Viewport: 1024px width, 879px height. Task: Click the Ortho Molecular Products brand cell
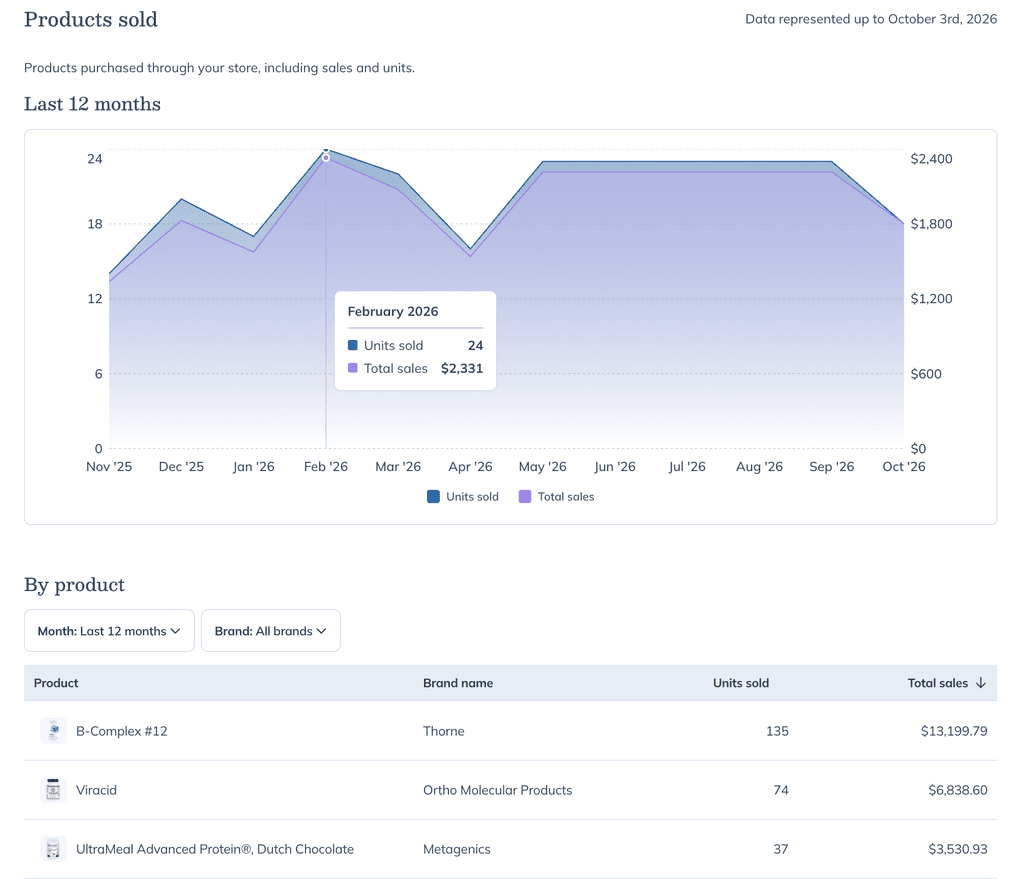point(498,790)
